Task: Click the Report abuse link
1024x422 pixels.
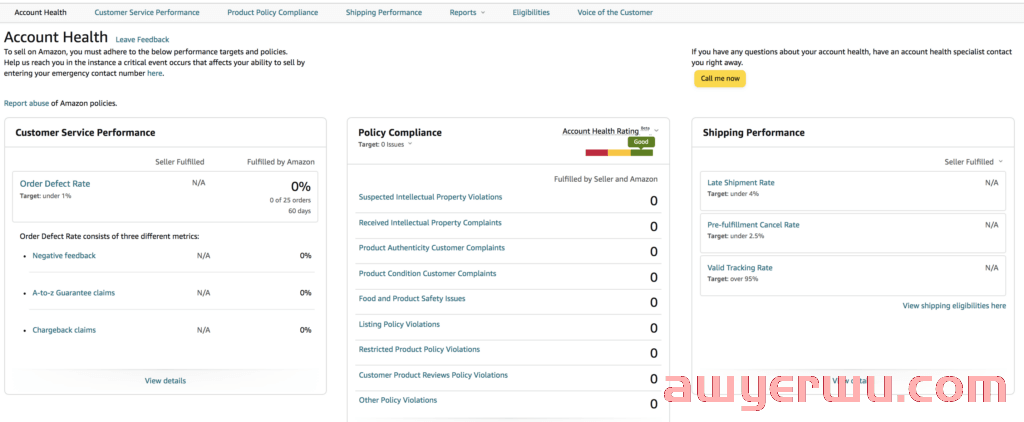Action: tap(27, 103)
